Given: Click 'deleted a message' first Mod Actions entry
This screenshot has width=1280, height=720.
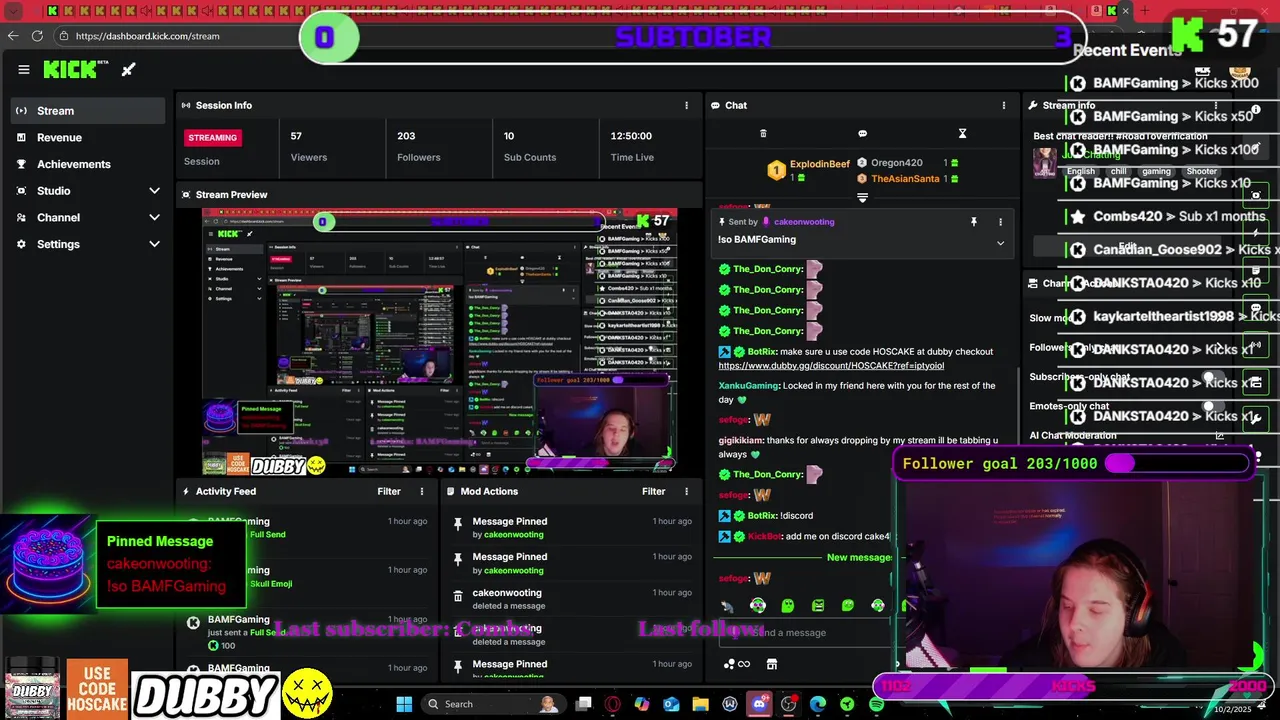Looking at the screenshot, I should [507, 606].
